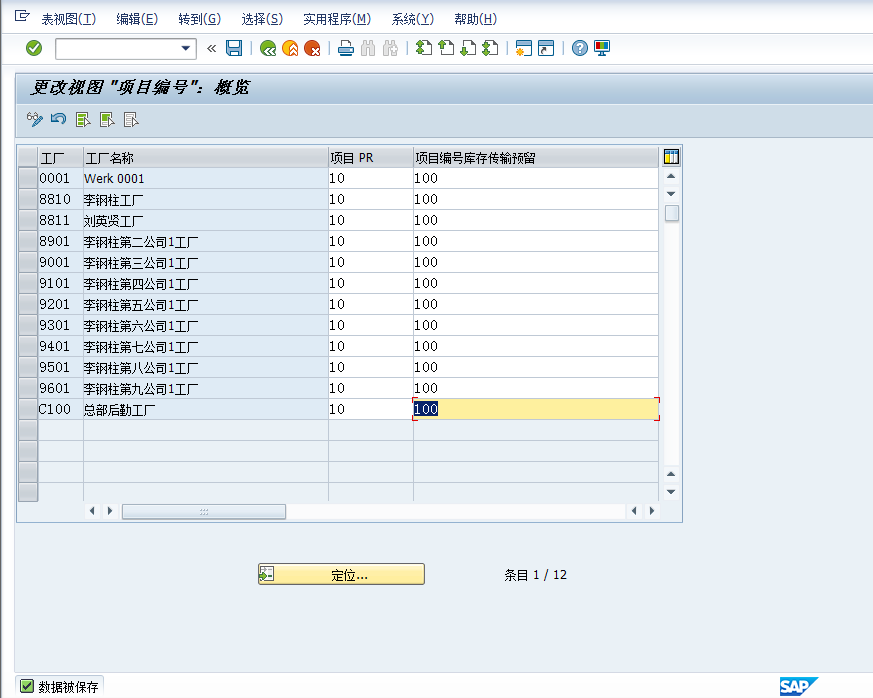
Task: Select row 8811 via its row selector
Action: (x=28, y=221)
